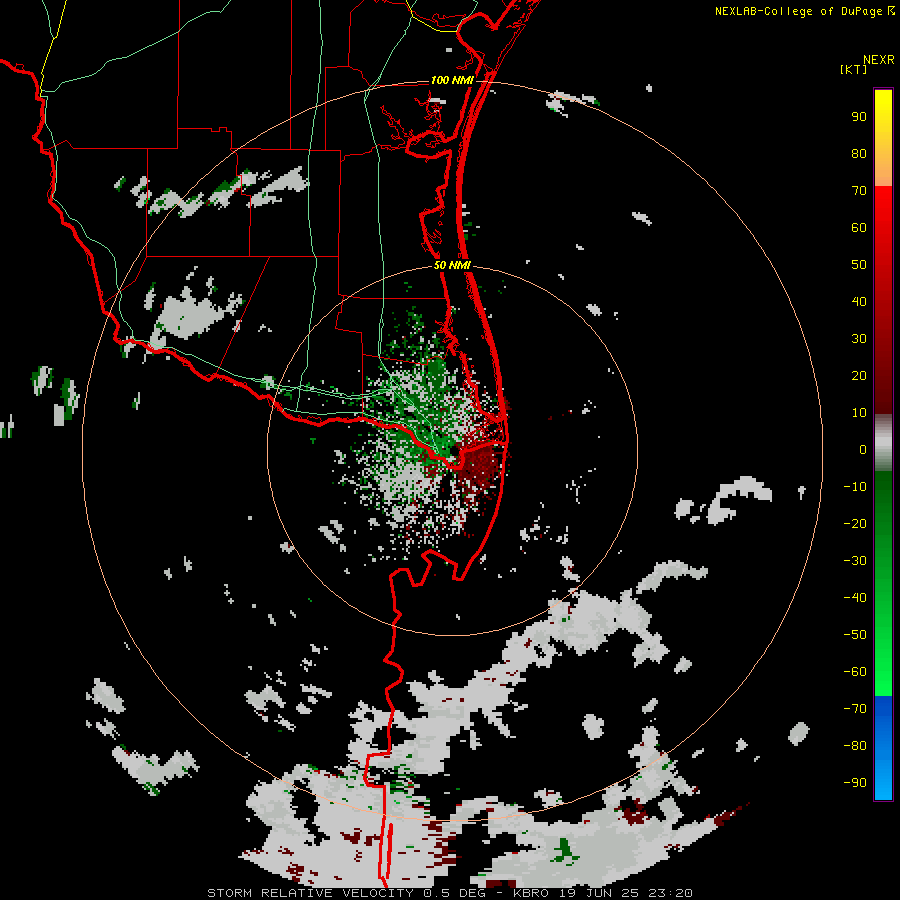
Task: Click the NEXR label at top right
Action: coord(879,60)
